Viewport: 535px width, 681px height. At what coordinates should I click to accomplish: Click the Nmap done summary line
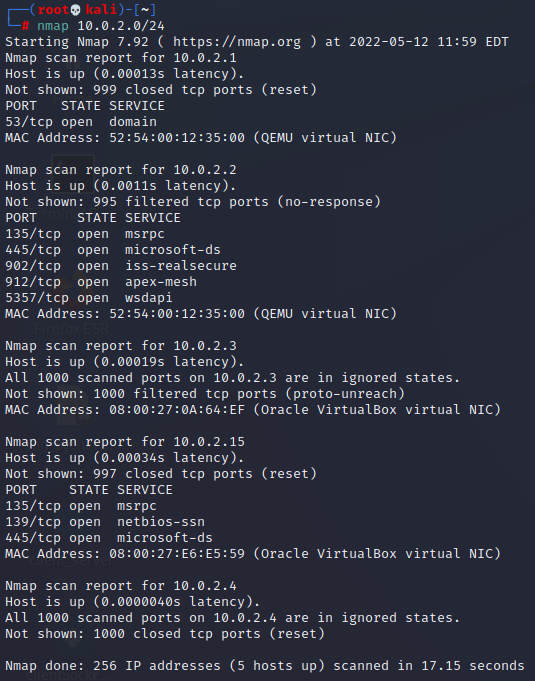(x=264, y=666)
